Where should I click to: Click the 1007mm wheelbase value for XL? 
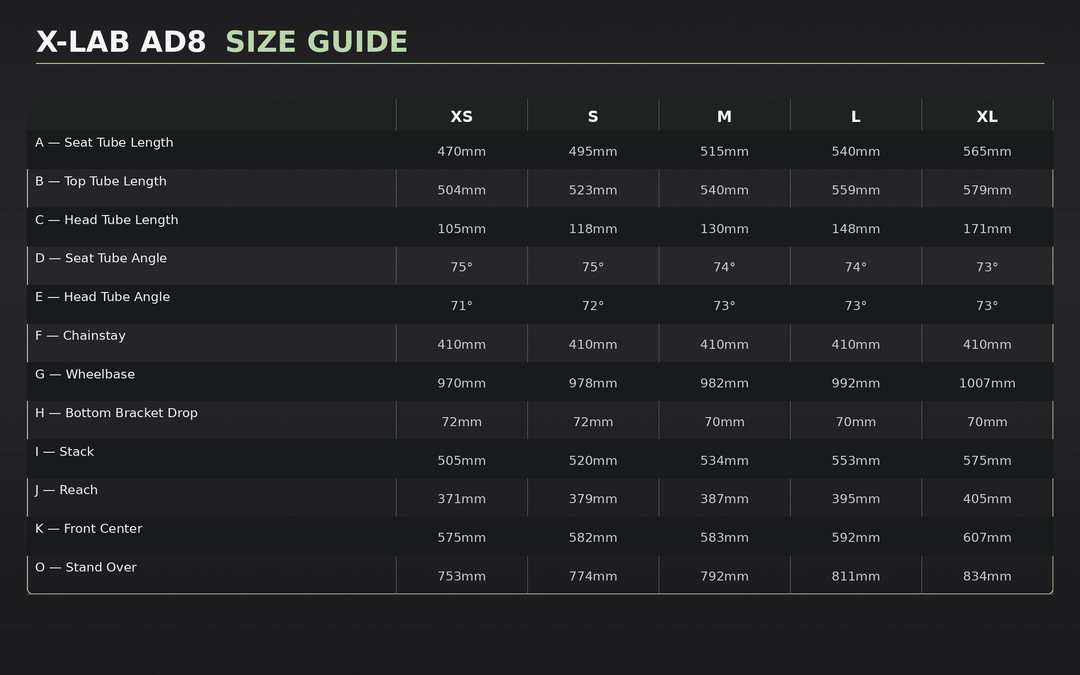[987, 383]
